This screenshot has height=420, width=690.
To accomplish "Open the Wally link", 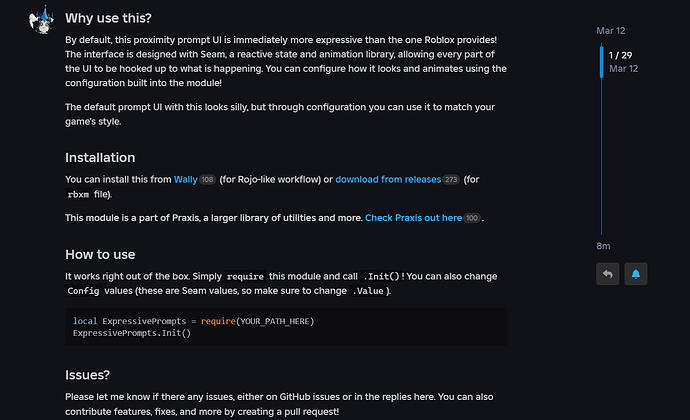I will 185,180.
